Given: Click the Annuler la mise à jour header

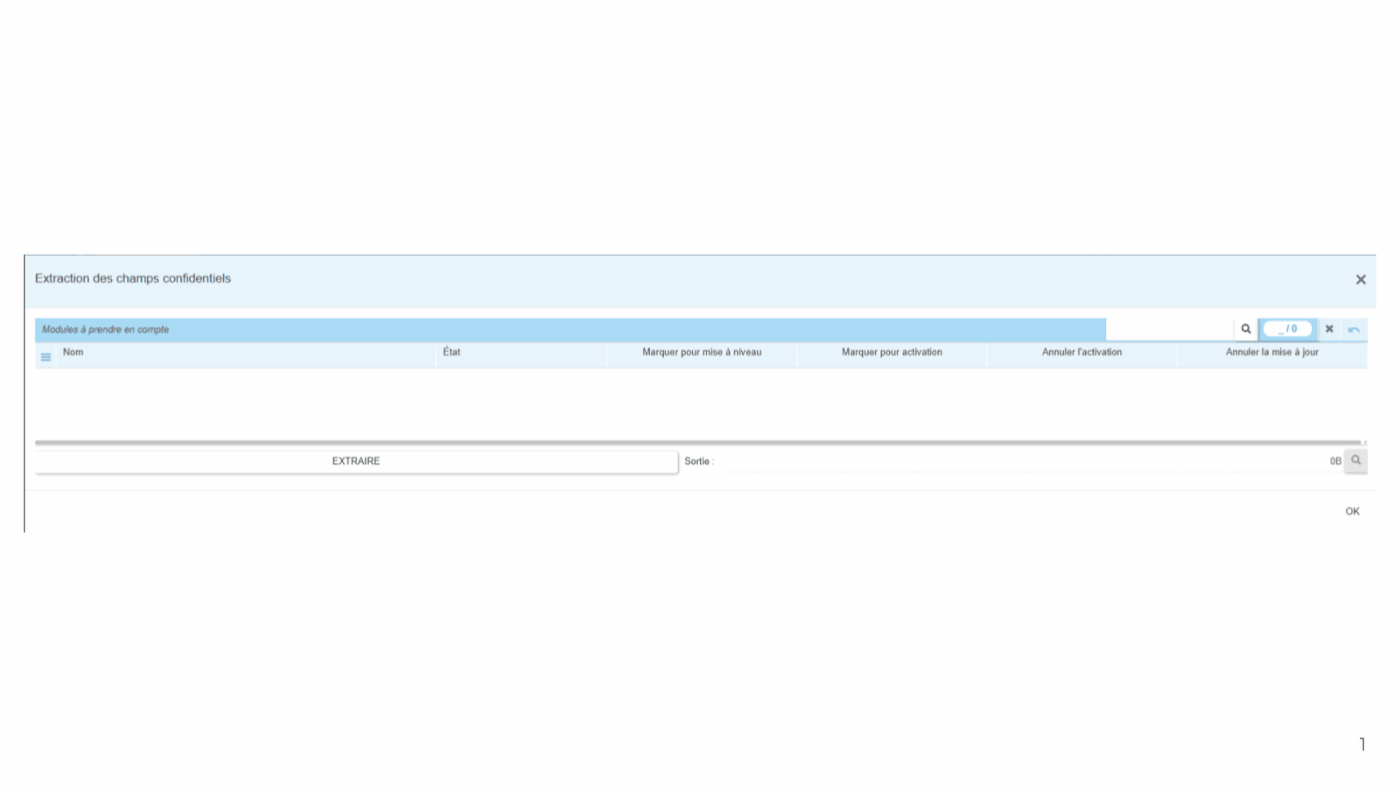Looking at the screenshot, I should (1271, 353).
